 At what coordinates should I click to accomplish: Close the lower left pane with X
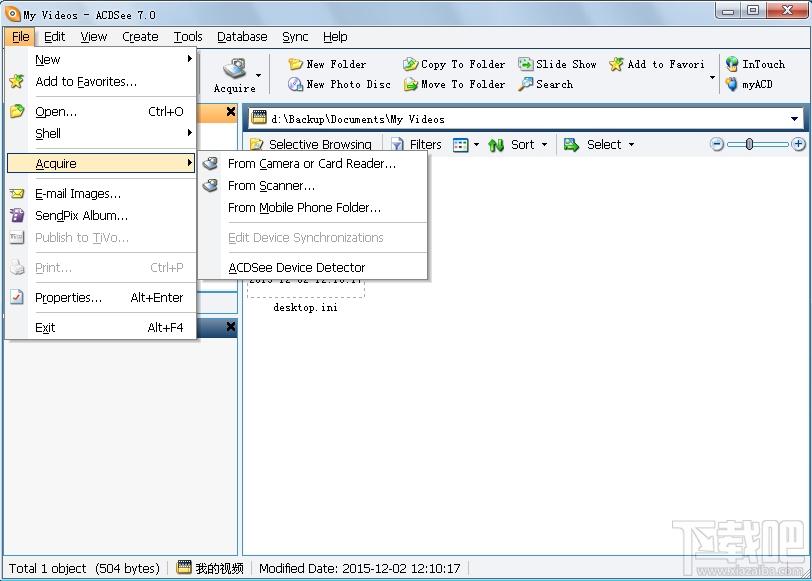point(231,326)
